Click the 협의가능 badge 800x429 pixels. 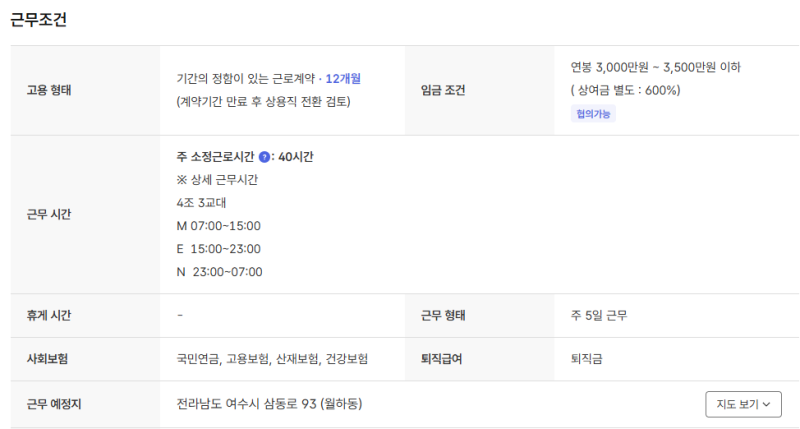pos(593,114)
